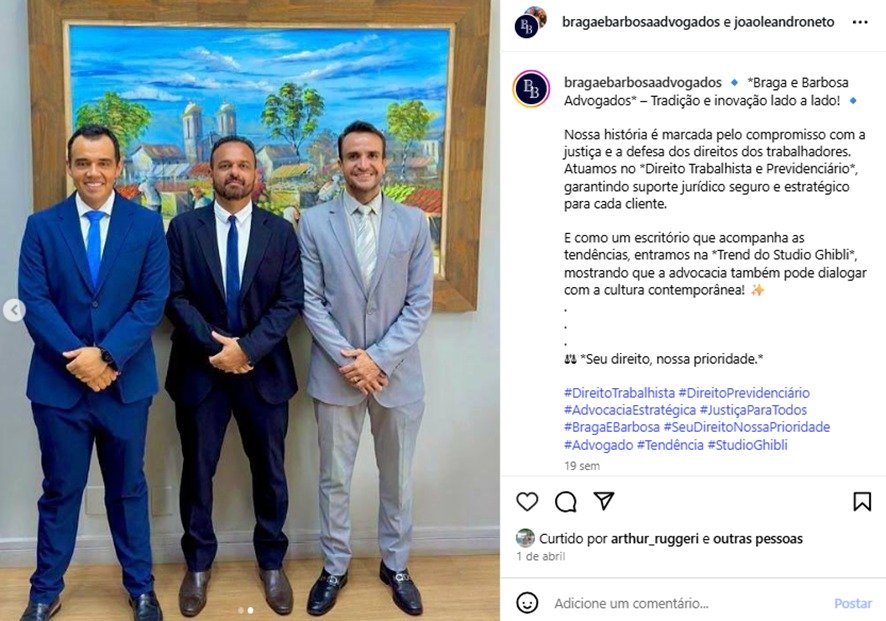Viewport: 886px width, 621px height.
Task: Open the #StudioGhibli hashtag
Action: (x=747, y=445)
